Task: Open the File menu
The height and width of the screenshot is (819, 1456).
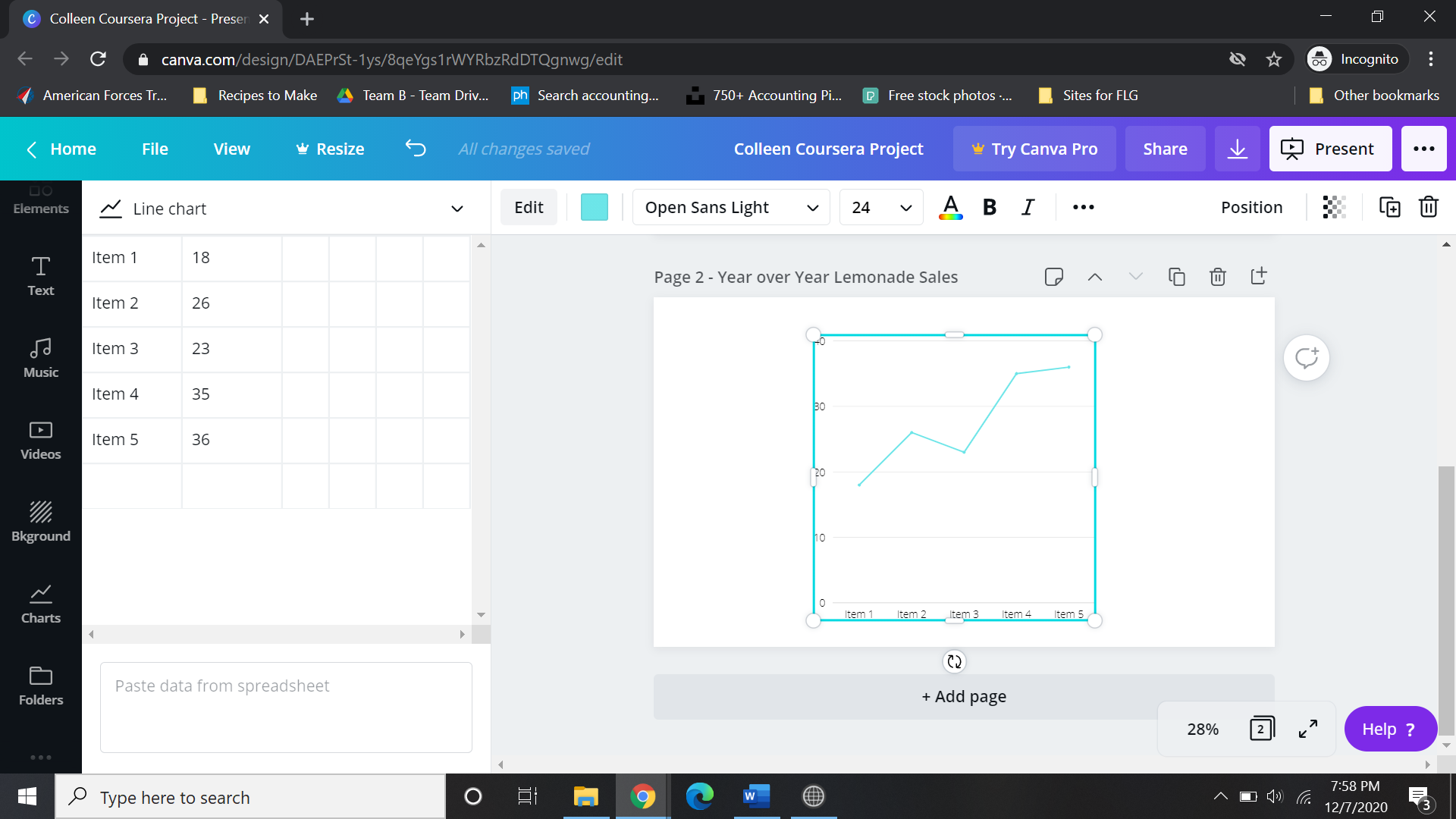Action: pyautogui.click(x=155, y=149)
